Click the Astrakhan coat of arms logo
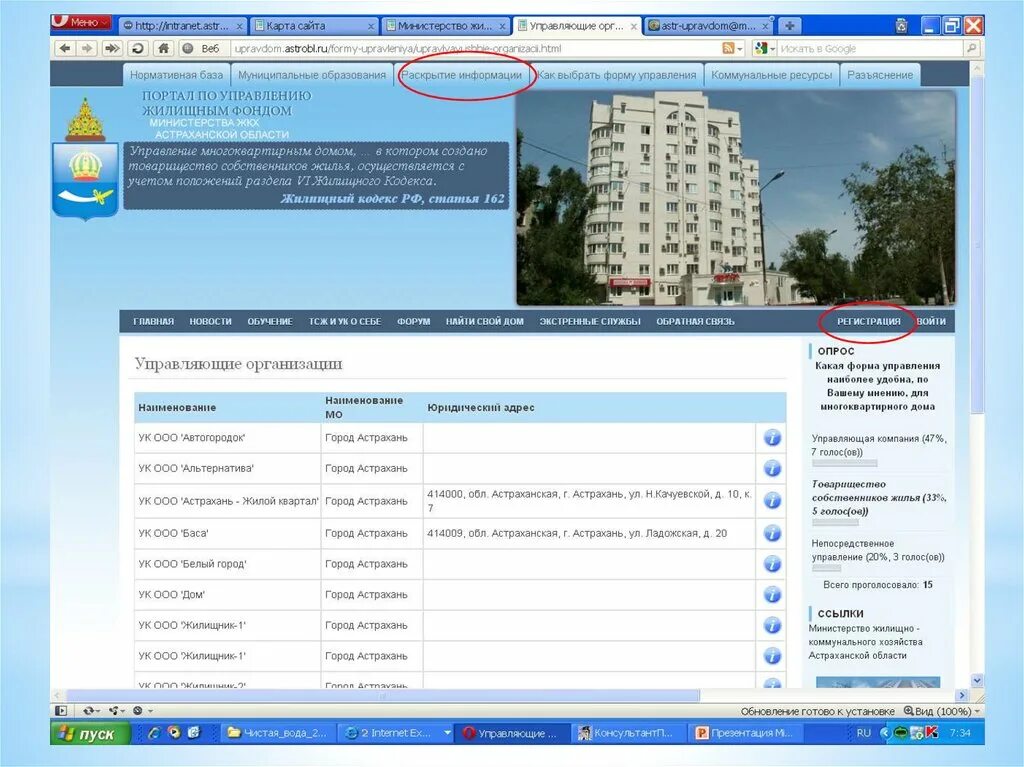The image size is (1024, 767). tap(85, 159)
